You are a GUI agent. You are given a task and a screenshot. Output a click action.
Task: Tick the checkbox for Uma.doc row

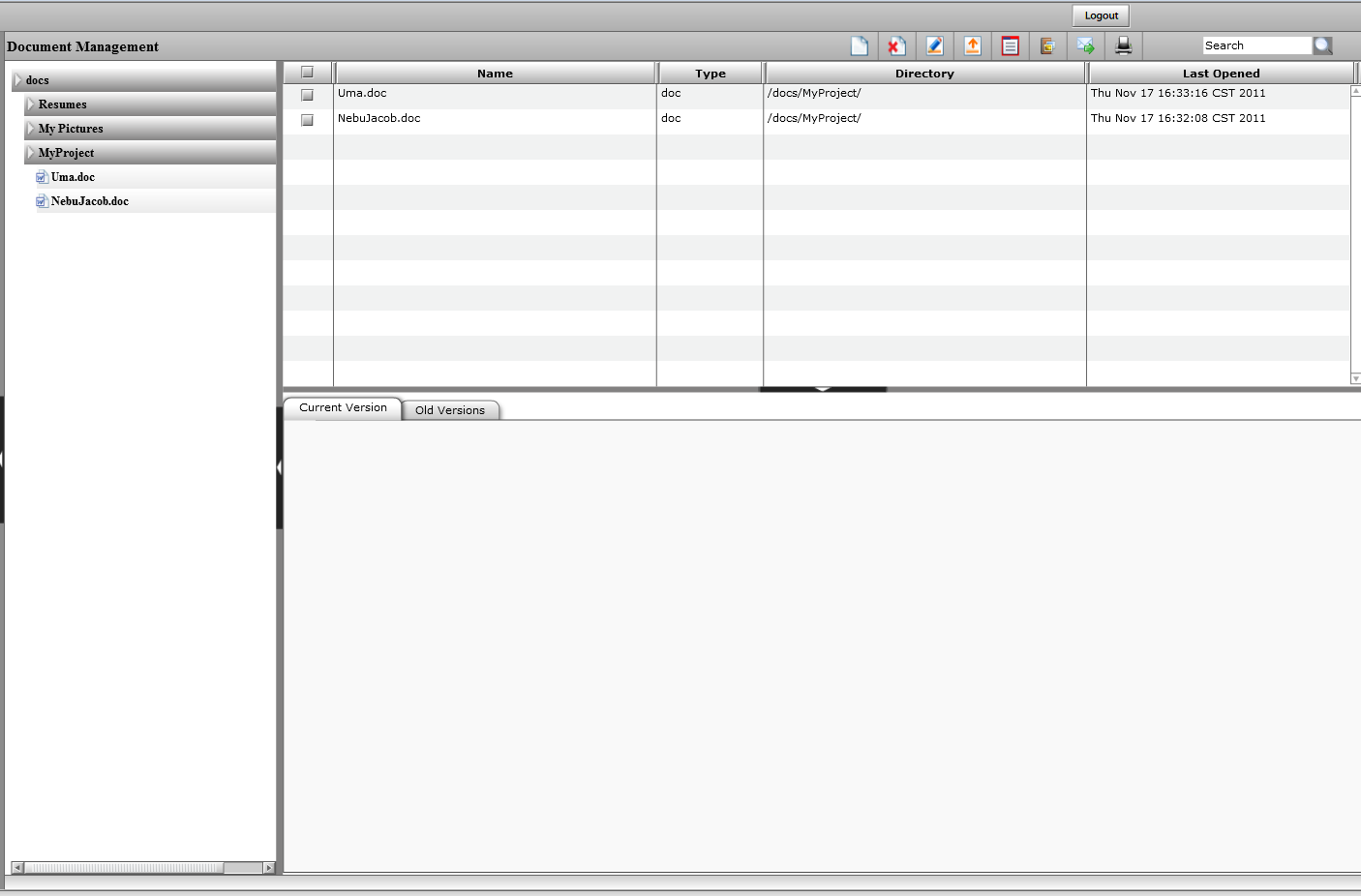pyautogui.click(x=307, y=95)
